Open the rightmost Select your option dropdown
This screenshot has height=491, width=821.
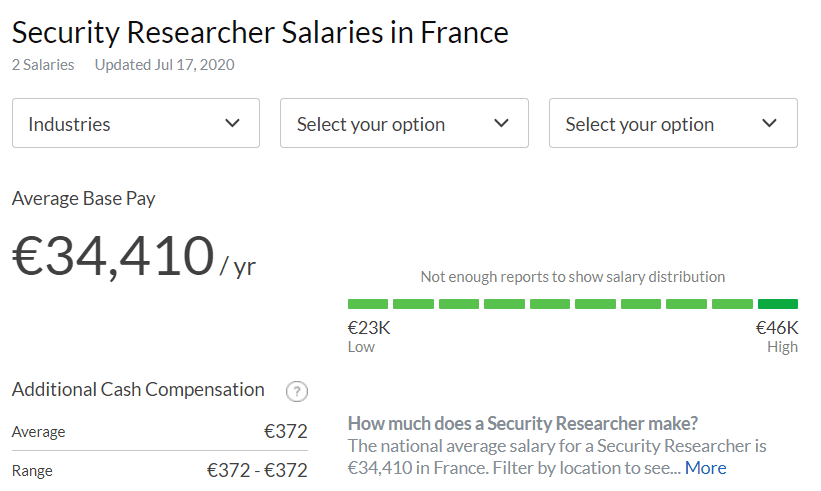[x=673, y=123]
